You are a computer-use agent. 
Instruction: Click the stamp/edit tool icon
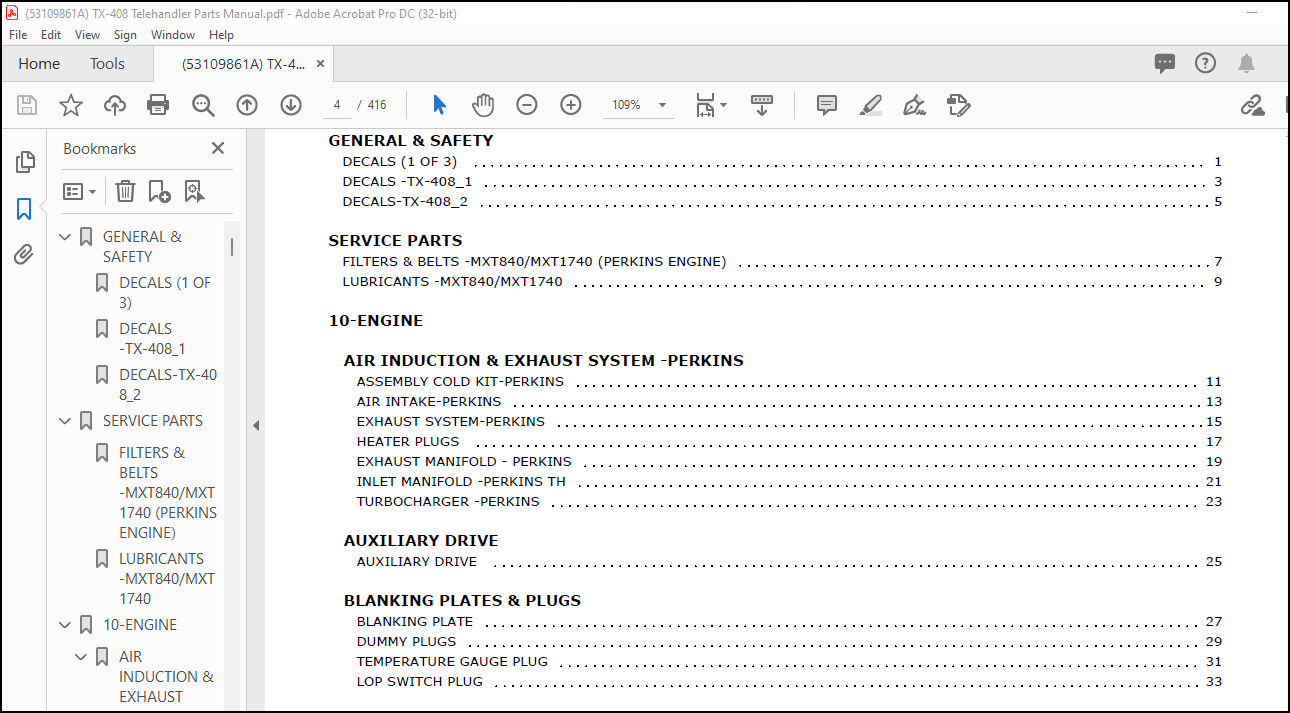(958, 105)
